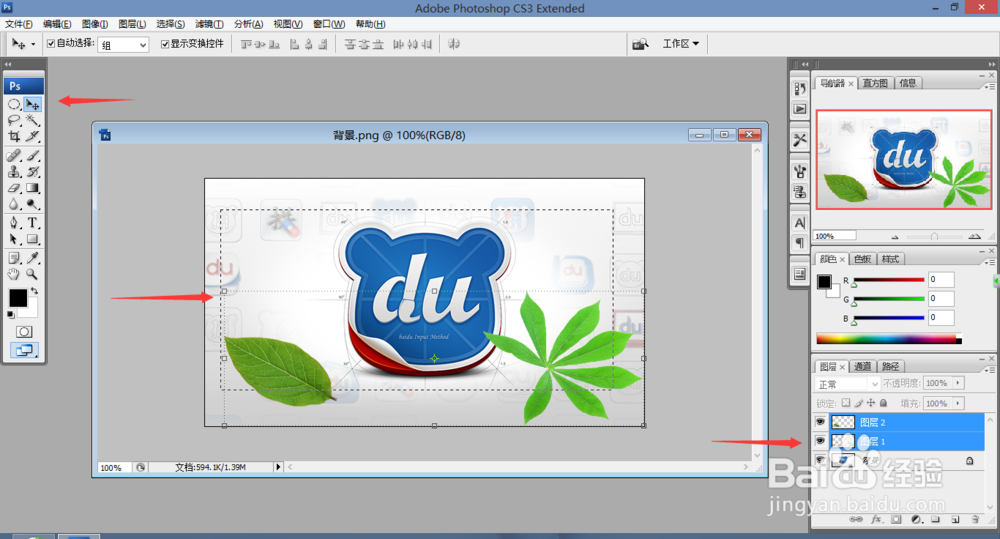Select the Brush tool
Image resolution: width=1000 pixels, height=539 pixels.
[x=33, y=155]
